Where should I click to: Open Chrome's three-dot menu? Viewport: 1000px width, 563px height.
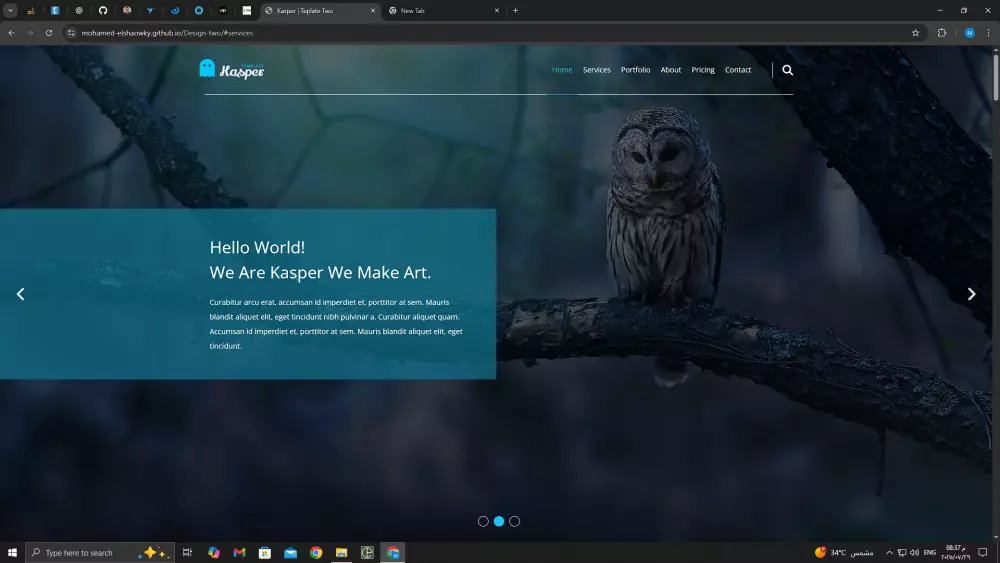pos(989,33)
